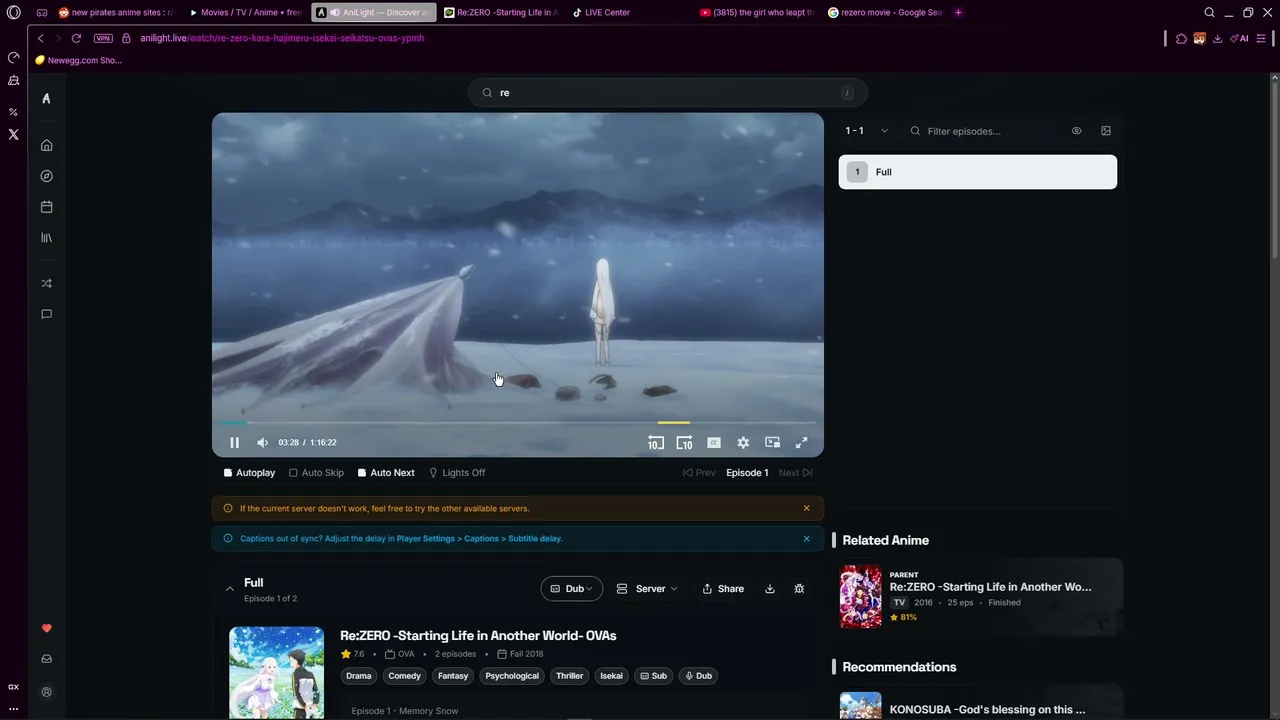Go to Prev episode
Screen dimensions: 1280x720
pos(699,473)
